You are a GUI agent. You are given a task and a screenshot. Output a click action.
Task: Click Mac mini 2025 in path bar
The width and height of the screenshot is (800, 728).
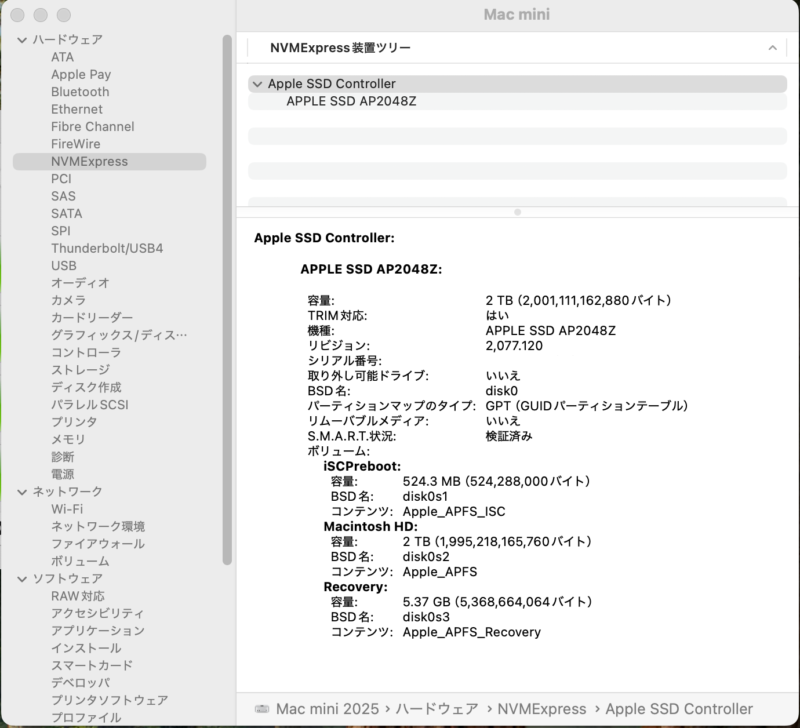point(327,709)
